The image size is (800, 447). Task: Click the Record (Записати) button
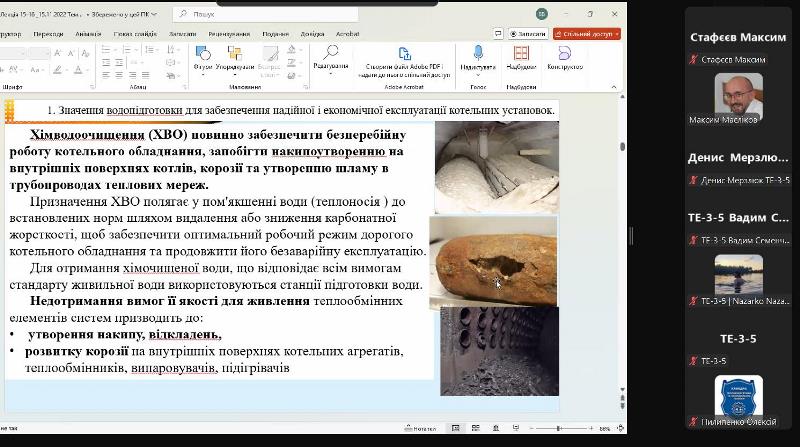pyautogui.click(x=528, y=33)
